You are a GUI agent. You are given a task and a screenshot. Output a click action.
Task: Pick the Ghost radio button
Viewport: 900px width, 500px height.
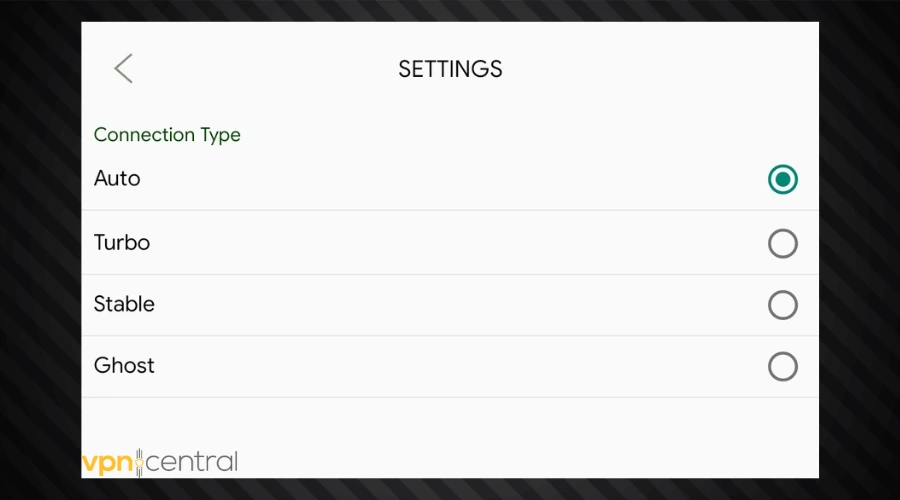[783, 366]
